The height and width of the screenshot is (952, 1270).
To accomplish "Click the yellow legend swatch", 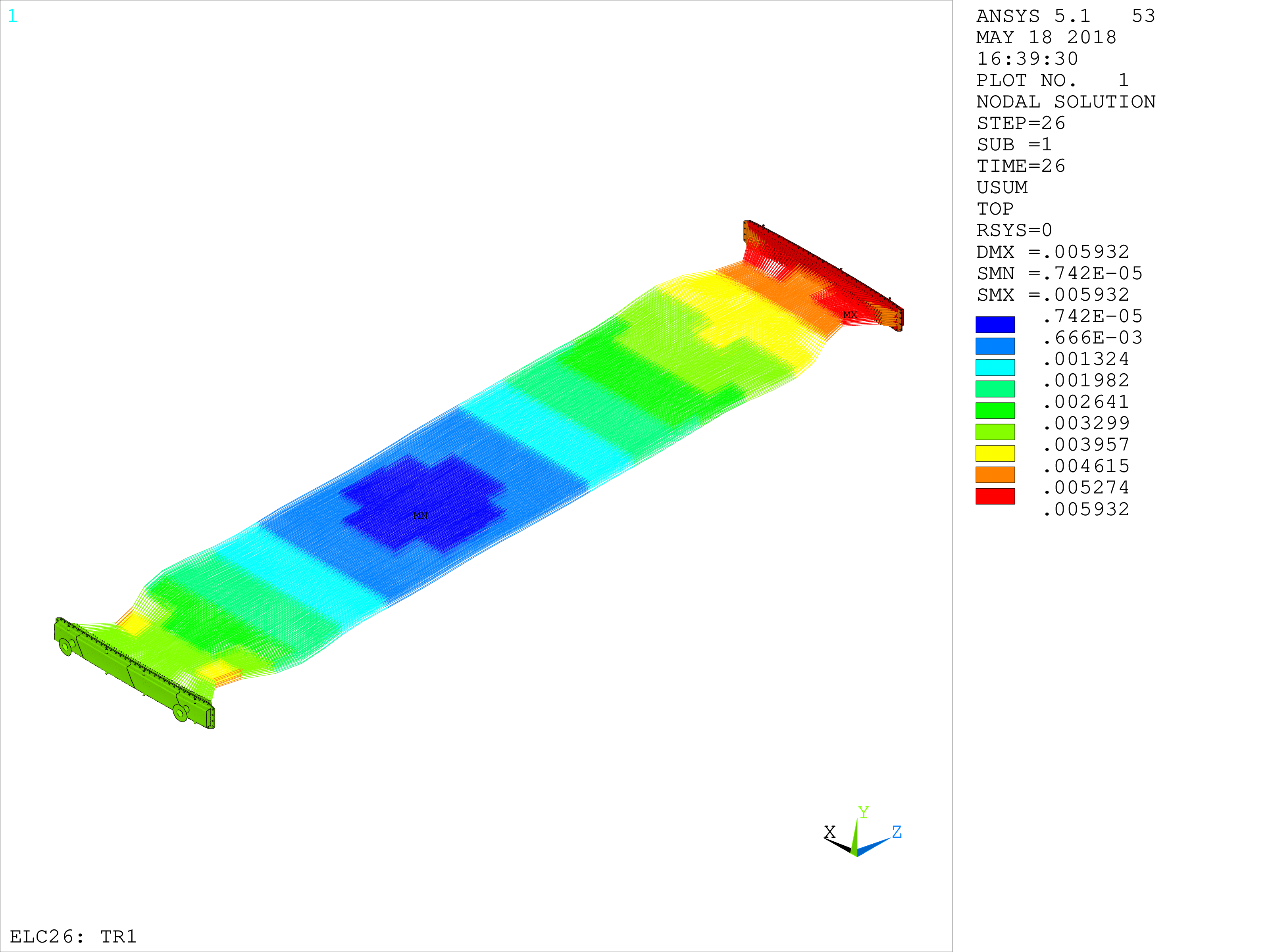I will coord(995,453).
